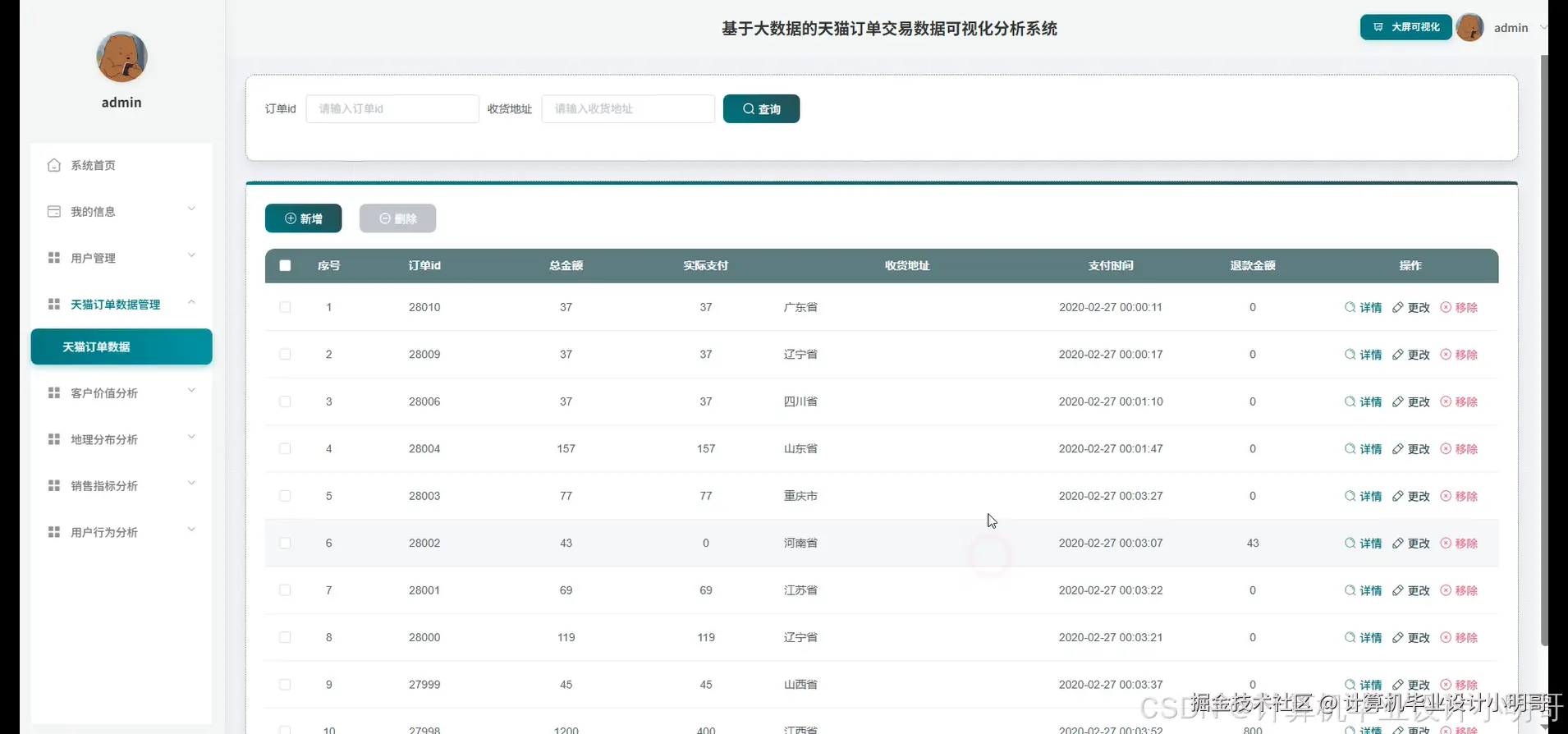Open 详情 for order 28009
The width and height of the screenshot is (1568, 734).
click(1364, 355)
